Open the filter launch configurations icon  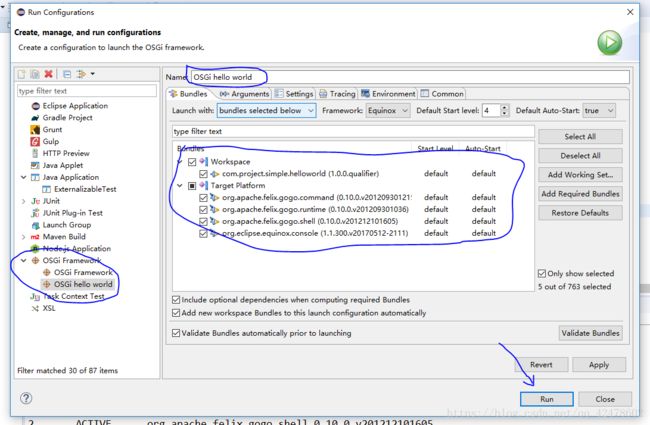81,74
